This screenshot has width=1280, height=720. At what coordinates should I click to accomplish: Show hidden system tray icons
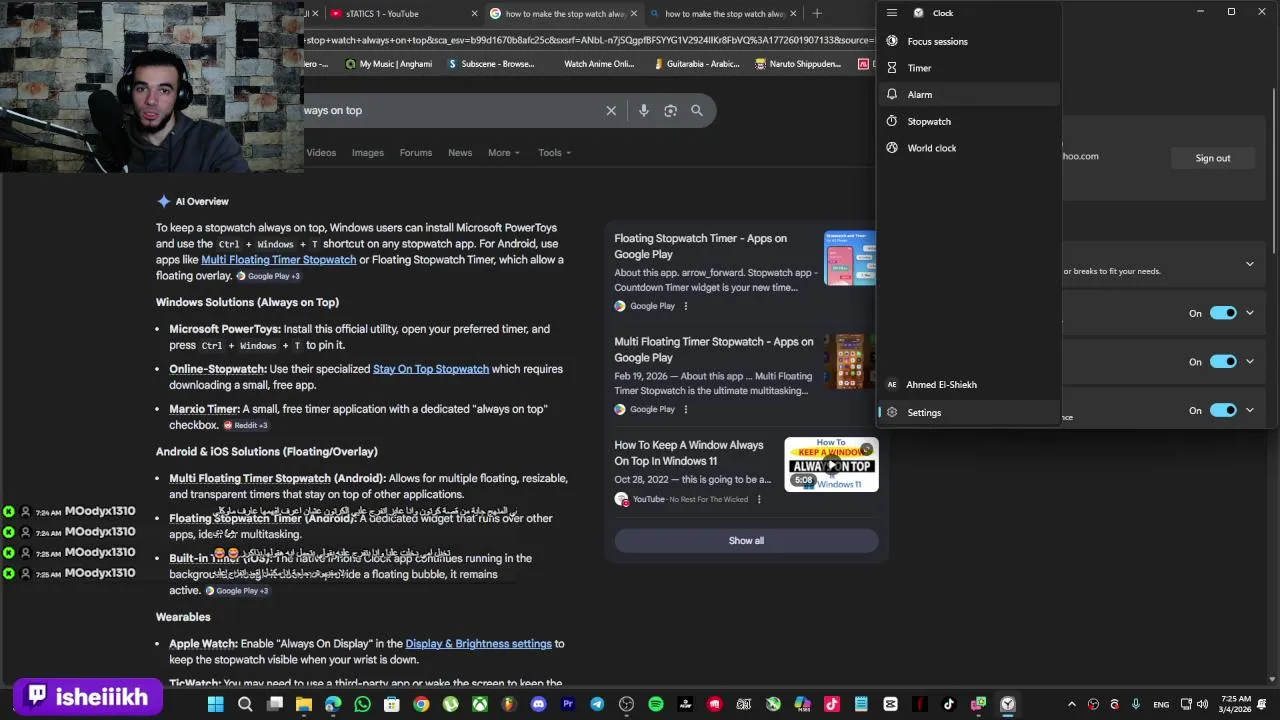click(1071, 704)
